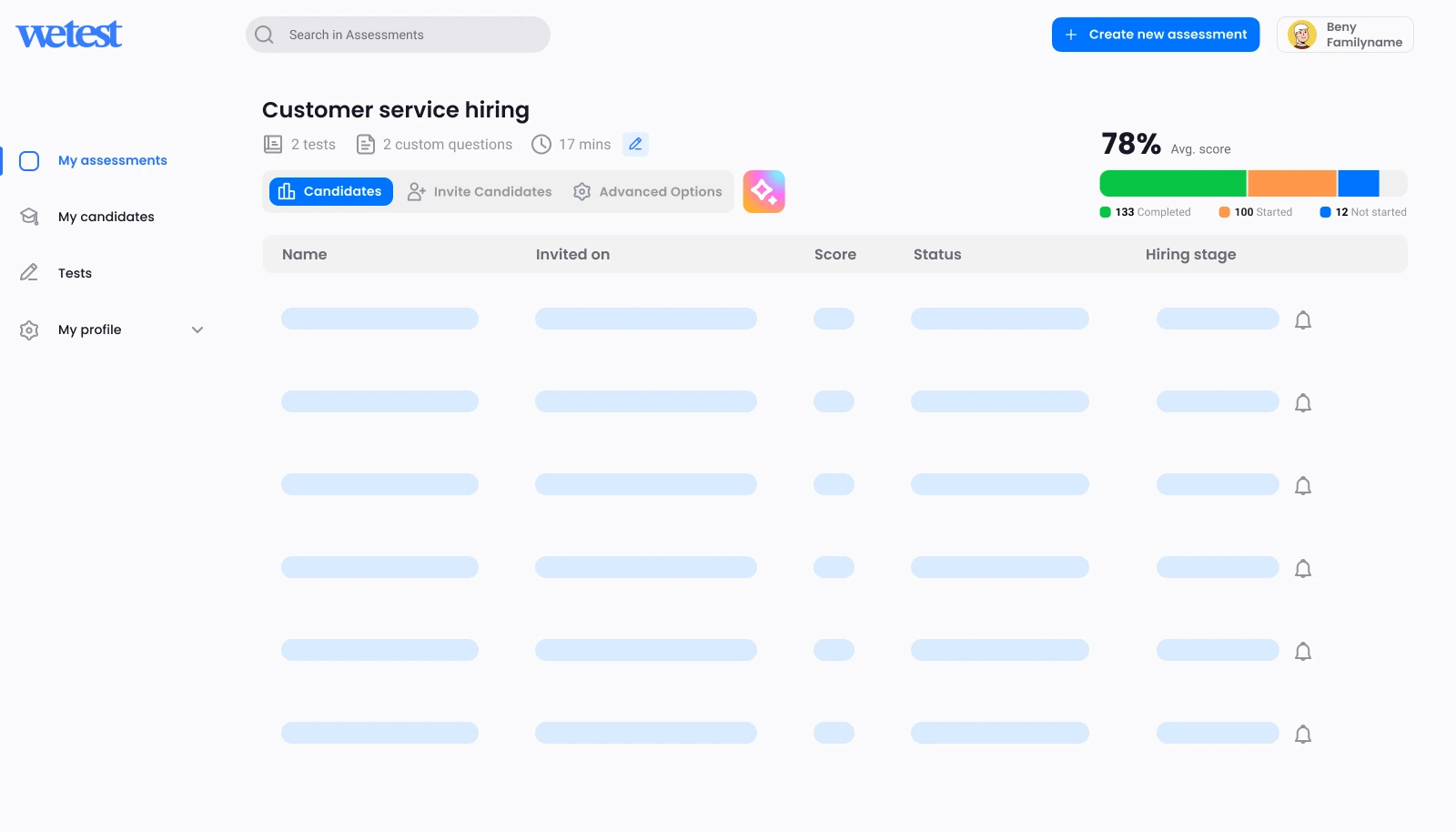The width and height of the screenshot is (1456, 832).
Task: Click the Customer service hiring title
Action: tap(396, 110)
